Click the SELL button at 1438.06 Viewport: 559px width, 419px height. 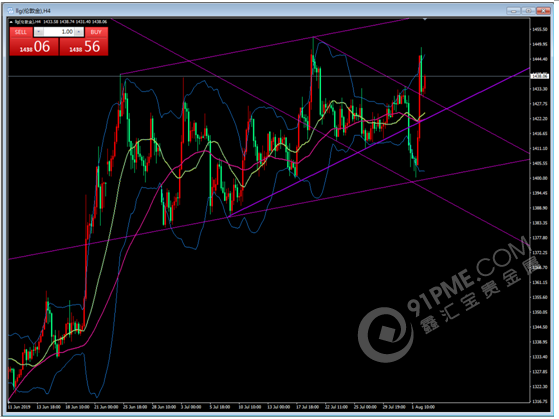34,47
